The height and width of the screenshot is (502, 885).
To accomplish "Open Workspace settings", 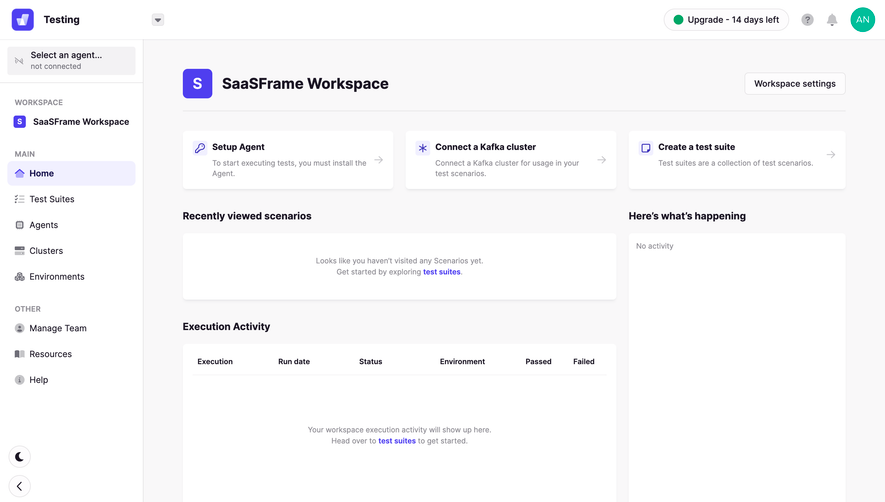I will (795, 84).
